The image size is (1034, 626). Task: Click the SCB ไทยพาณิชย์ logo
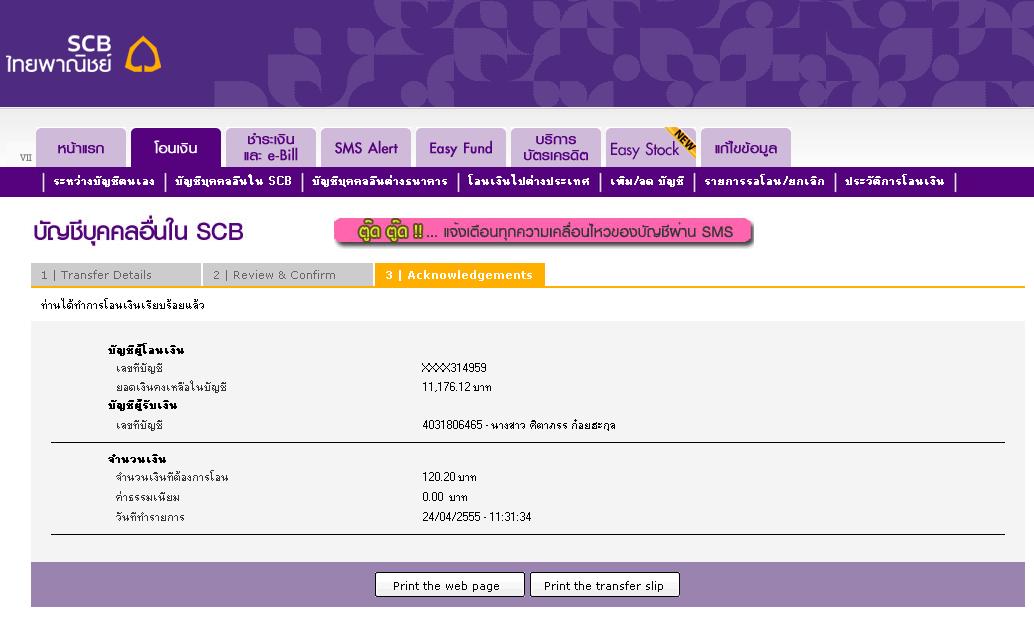click(84, 54)
